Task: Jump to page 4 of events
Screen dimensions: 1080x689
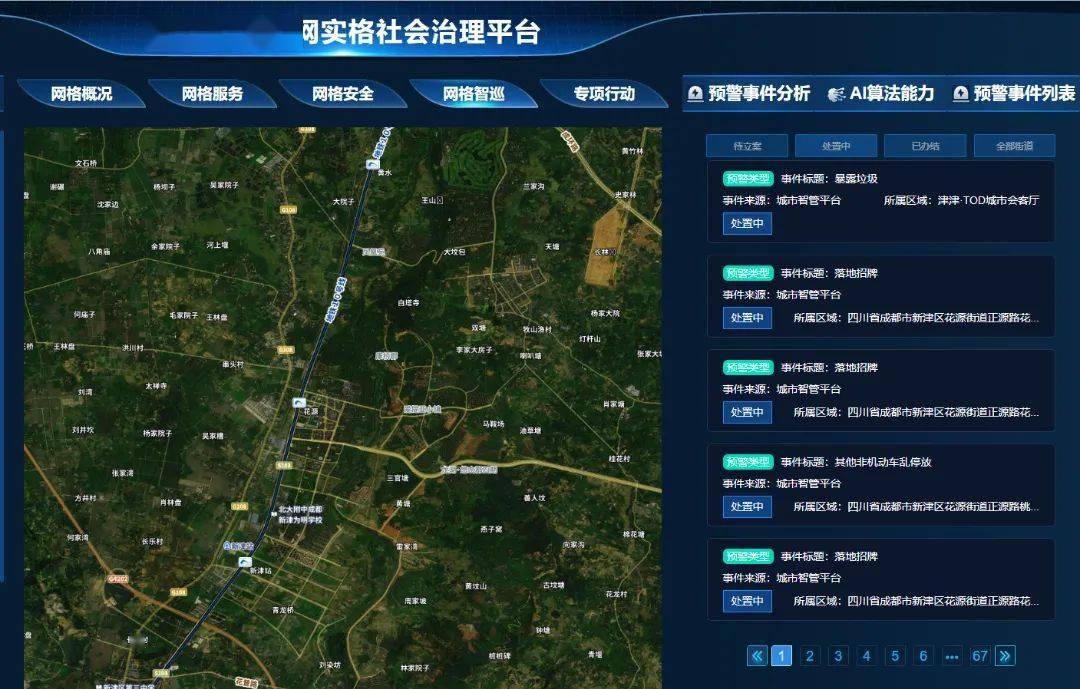Action: coord(866,656)
